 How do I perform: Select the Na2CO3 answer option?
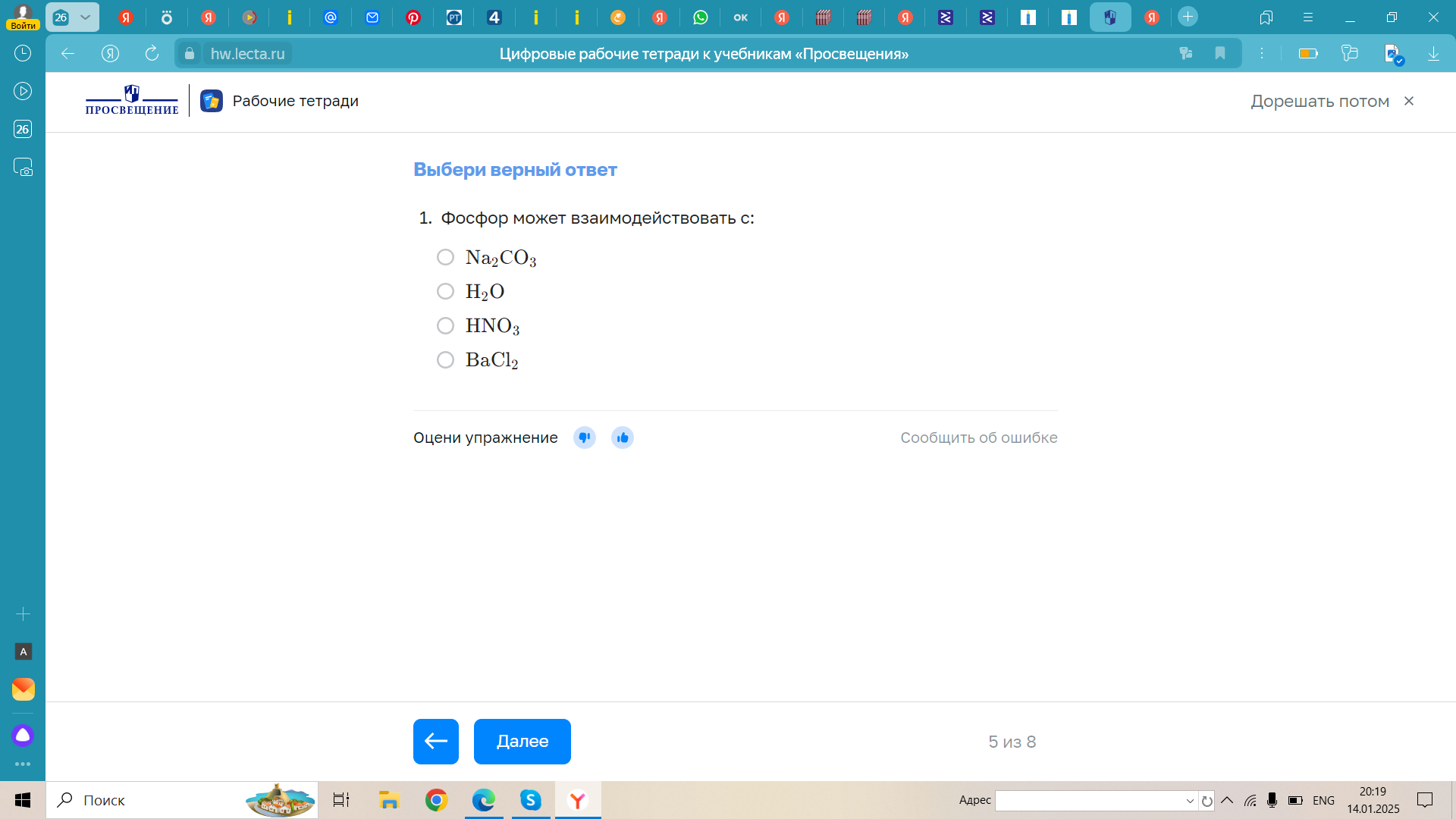tap(445, 257)
